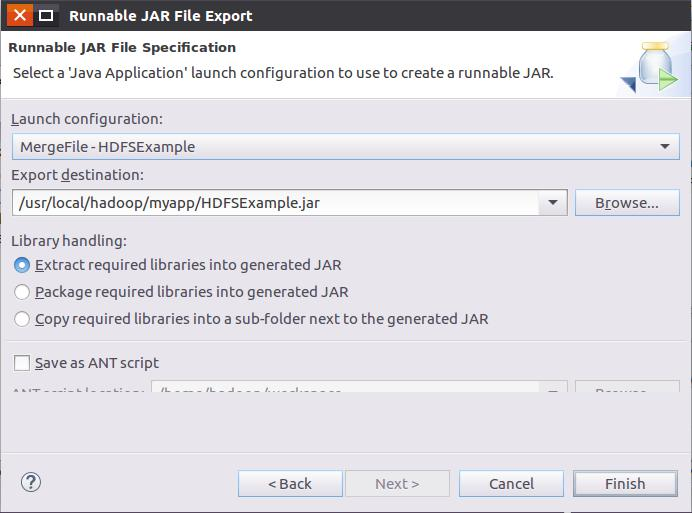Screen dimensions: 692x513
Task: Expand the Export destination history arrow
Action: point(553,203)
